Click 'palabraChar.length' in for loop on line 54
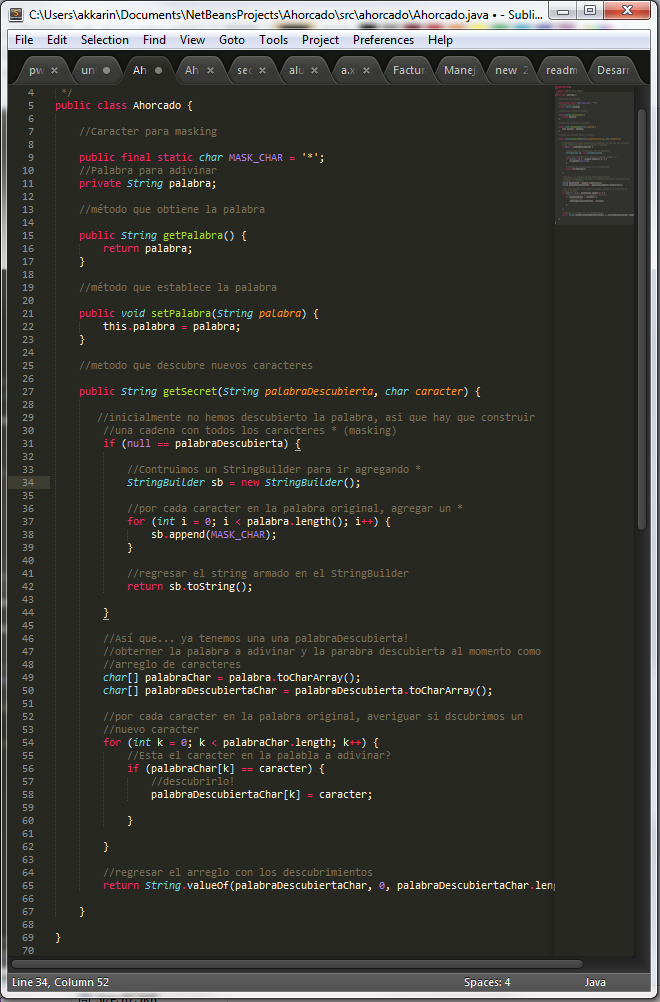This screenshot has width=660, height=1002. pos(277,743)
